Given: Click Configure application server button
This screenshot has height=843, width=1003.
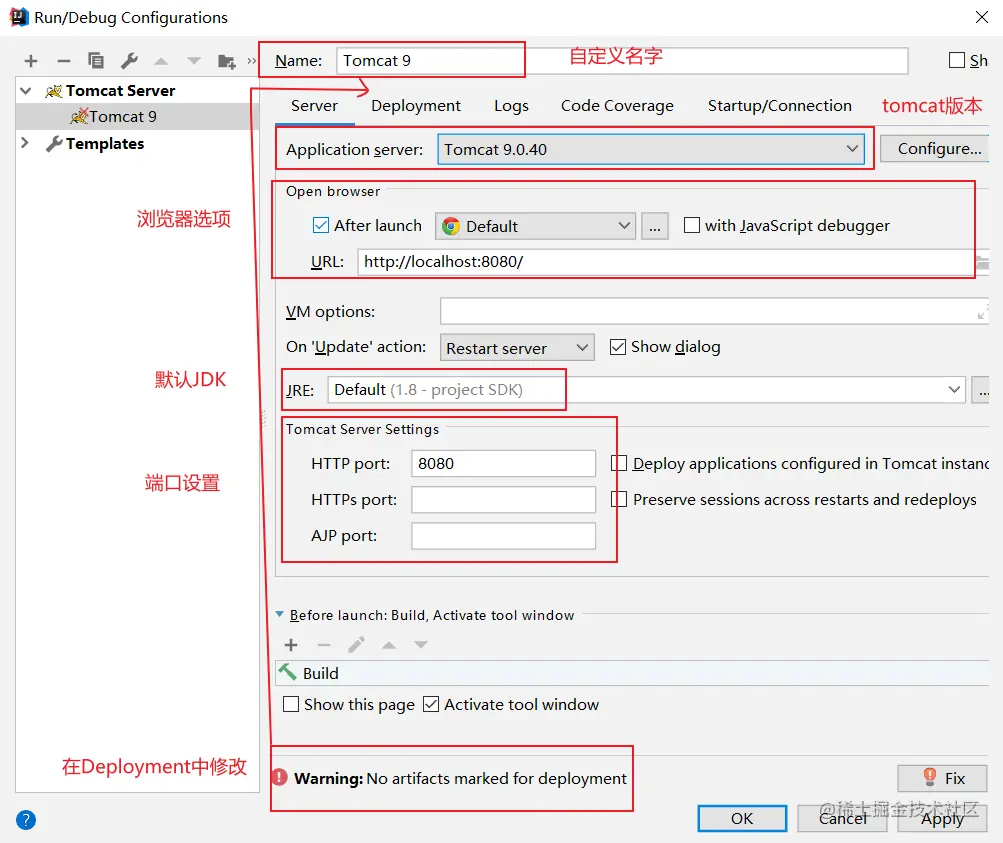Looking at the screenshot, I should pos(935,148).
